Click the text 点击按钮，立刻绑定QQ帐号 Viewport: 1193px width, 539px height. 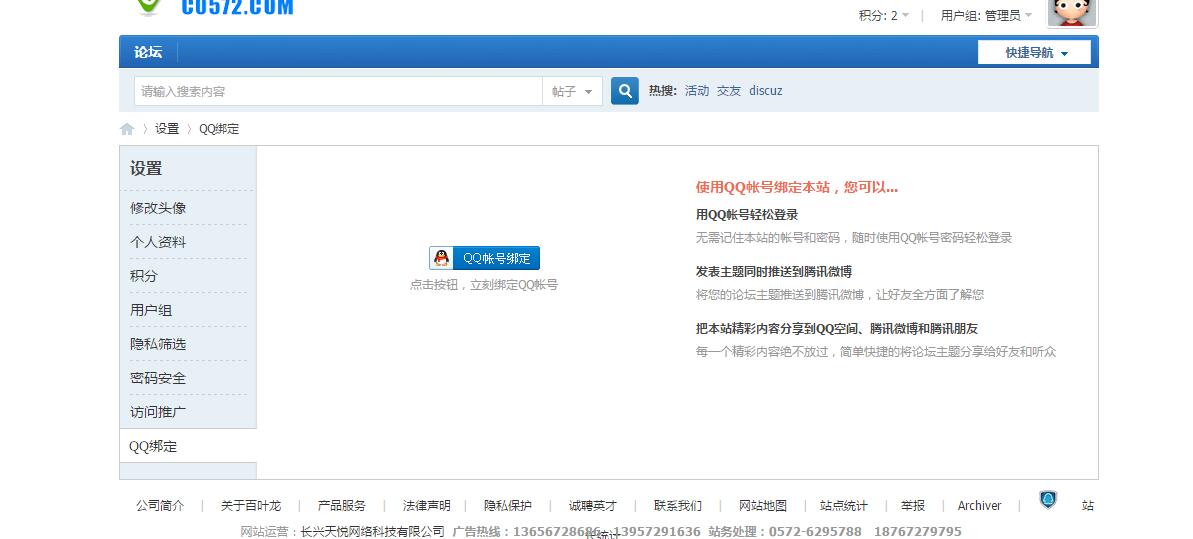484,285
